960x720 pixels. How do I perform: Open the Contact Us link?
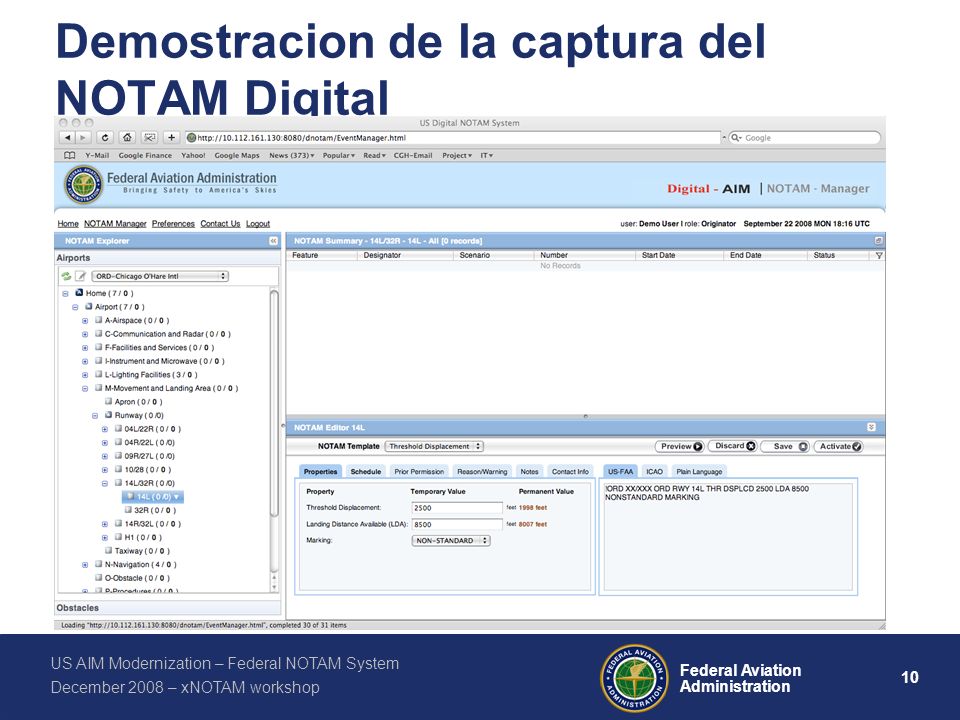pos(220,224)
